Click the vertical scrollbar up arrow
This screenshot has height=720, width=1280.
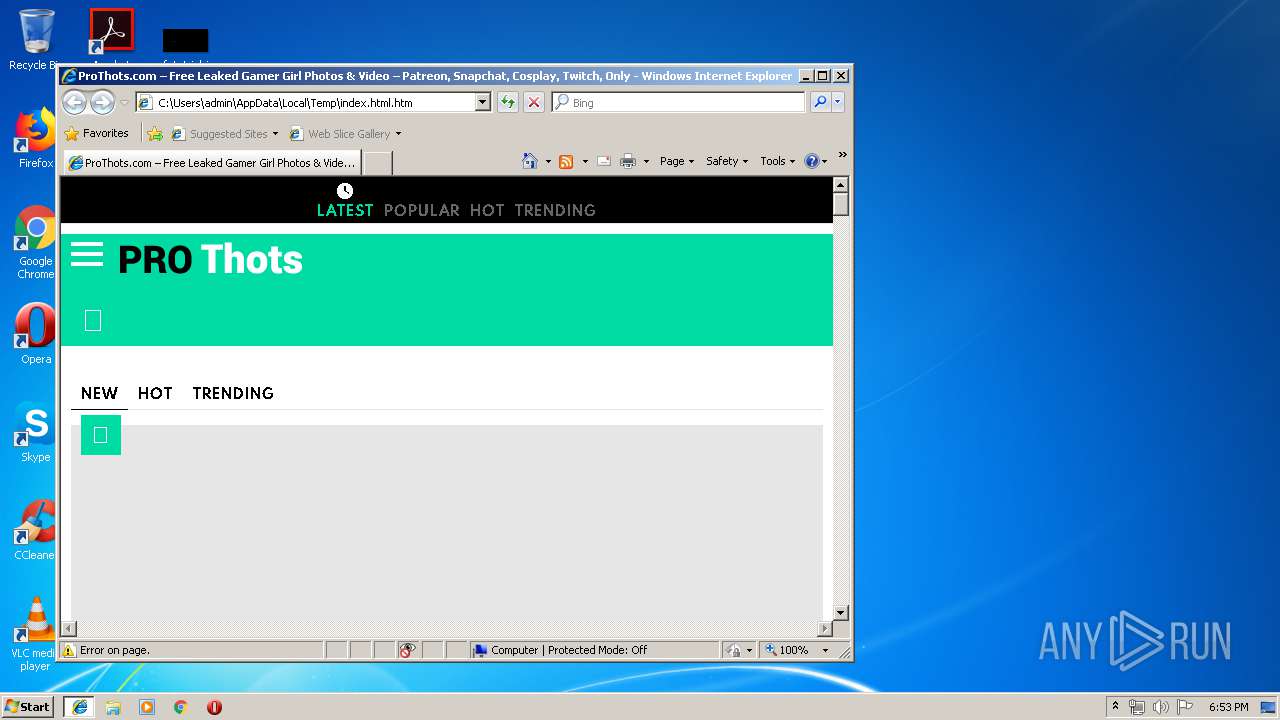(841, 185)
